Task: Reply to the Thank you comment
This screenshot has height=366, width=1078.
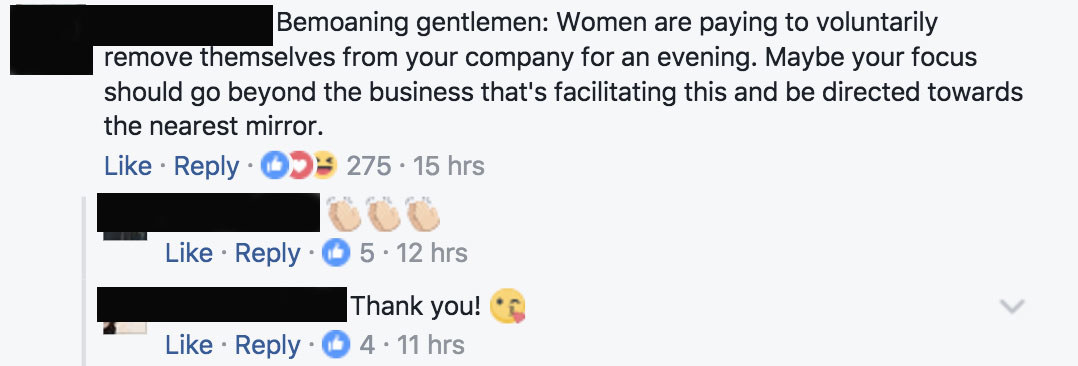Action: point(267,345)
